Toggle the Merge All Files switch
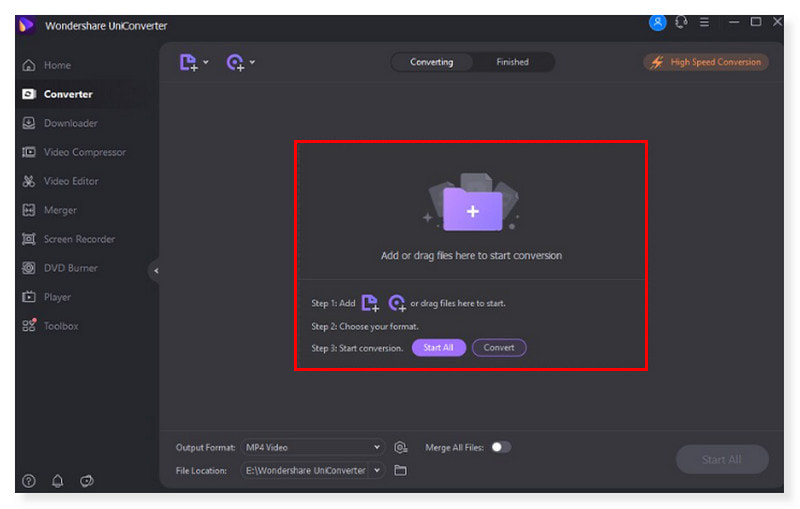800x509 pixels. [x=500, y=447]
